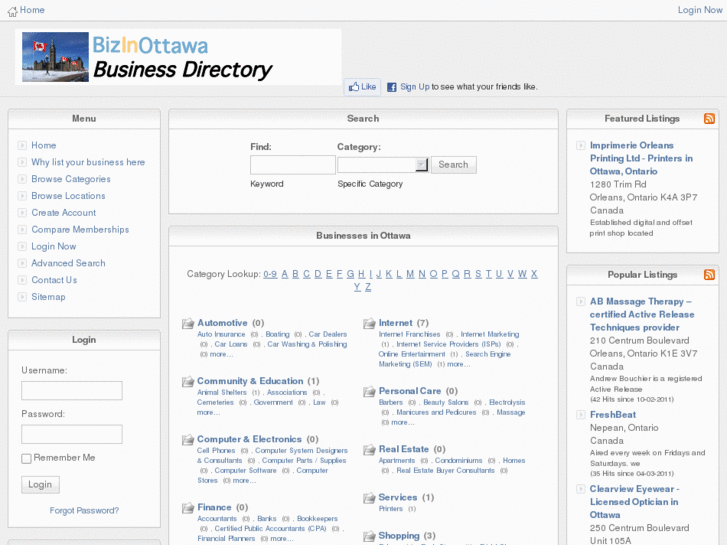Click the Community & Education folder icon
727x545 pixels.
coord(188,381)
